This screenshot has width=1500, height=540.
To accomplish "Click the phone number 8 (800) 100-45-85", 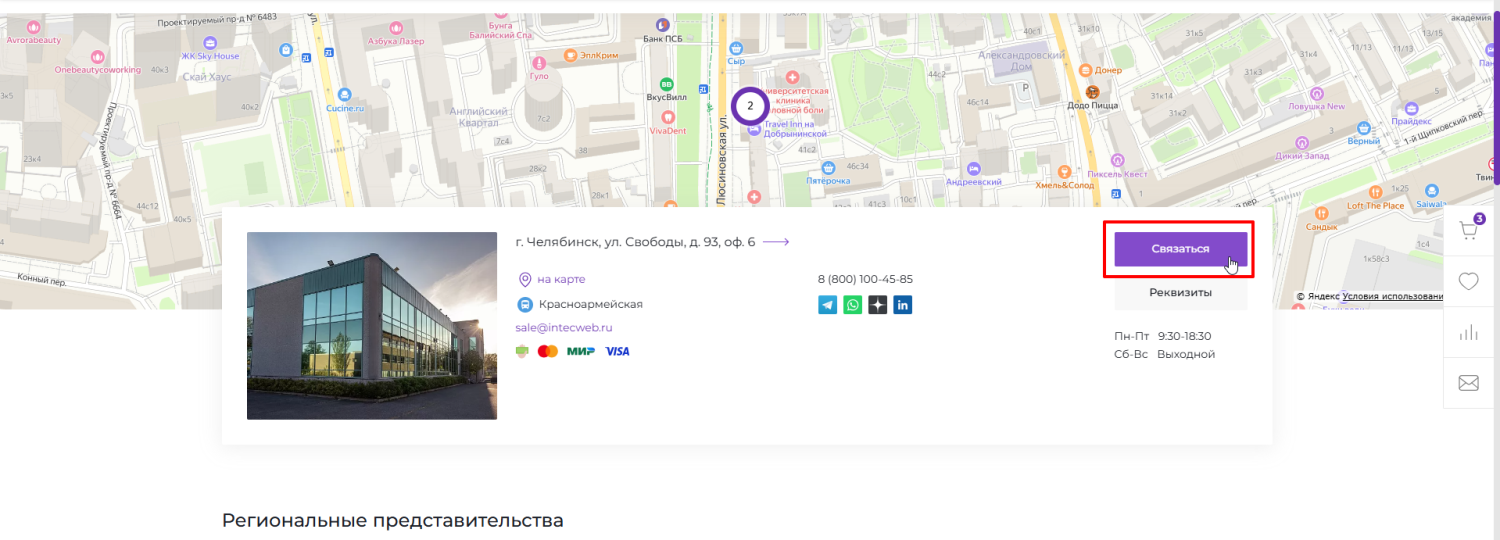I will (865, 279).
